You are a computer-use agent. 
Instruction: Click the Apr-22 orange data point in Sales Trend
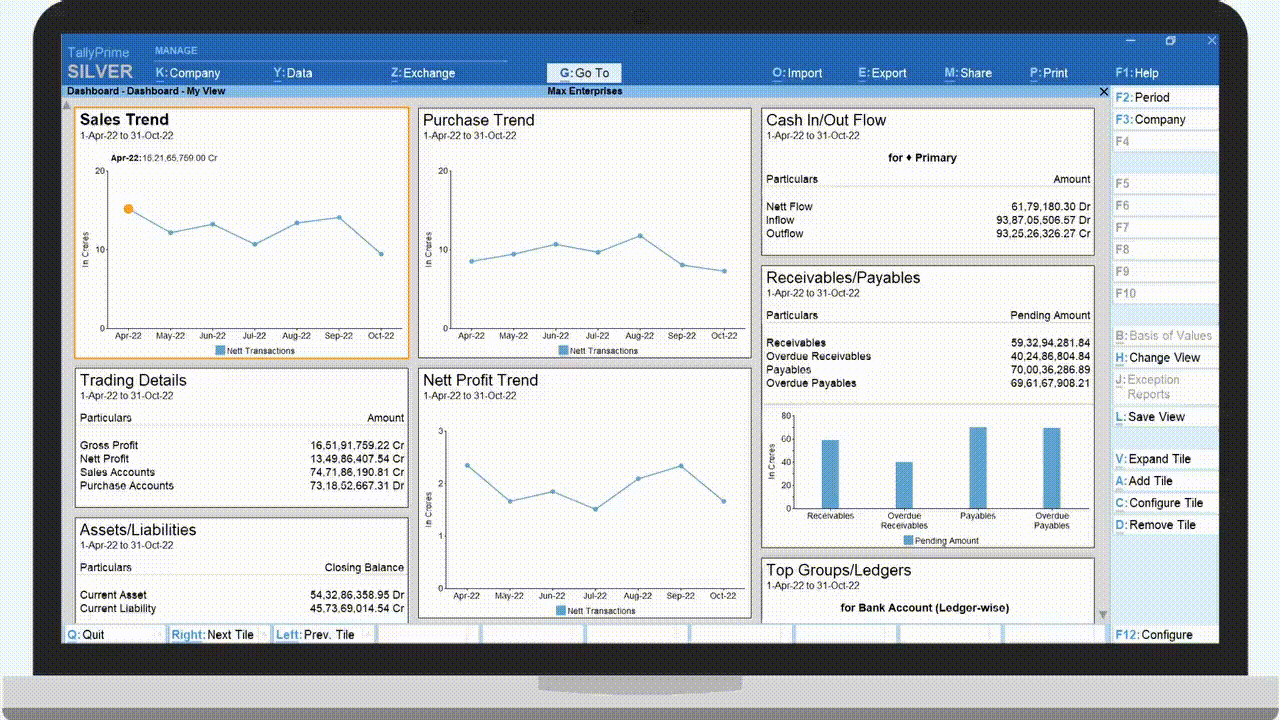[128, 209]
